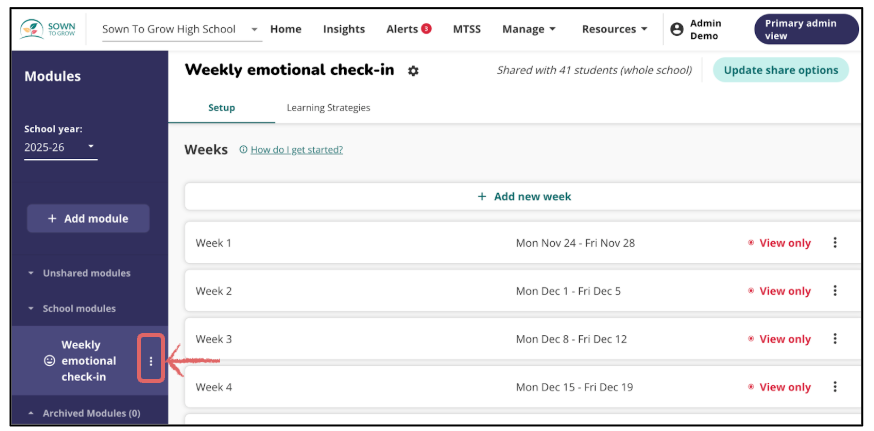
Task: Click the Sown To Grow logo
Action: tap(48, 29)
